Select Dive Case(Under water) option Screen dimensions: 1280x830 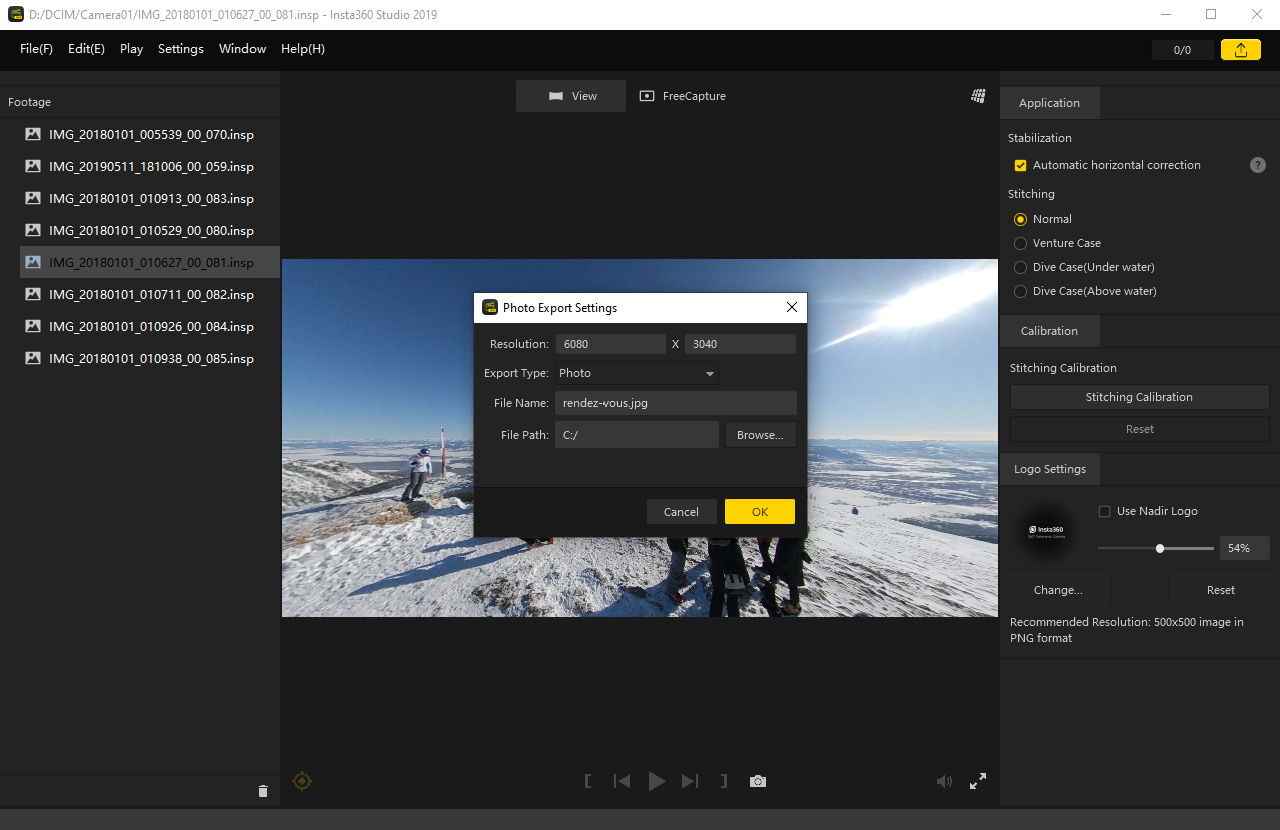coord(1020,267)
